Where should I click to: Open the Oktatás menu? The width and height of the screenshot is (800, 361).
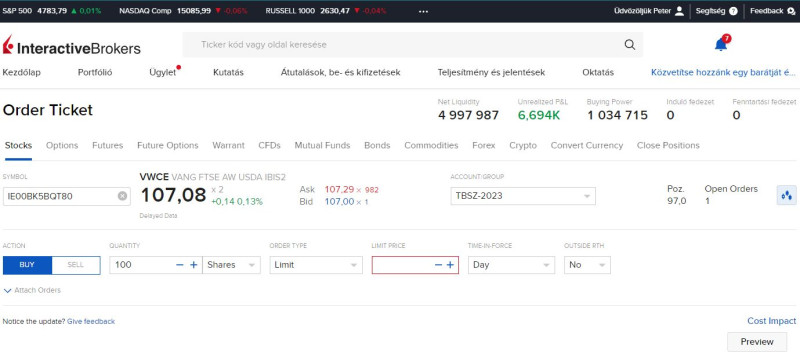pos(598,72)
